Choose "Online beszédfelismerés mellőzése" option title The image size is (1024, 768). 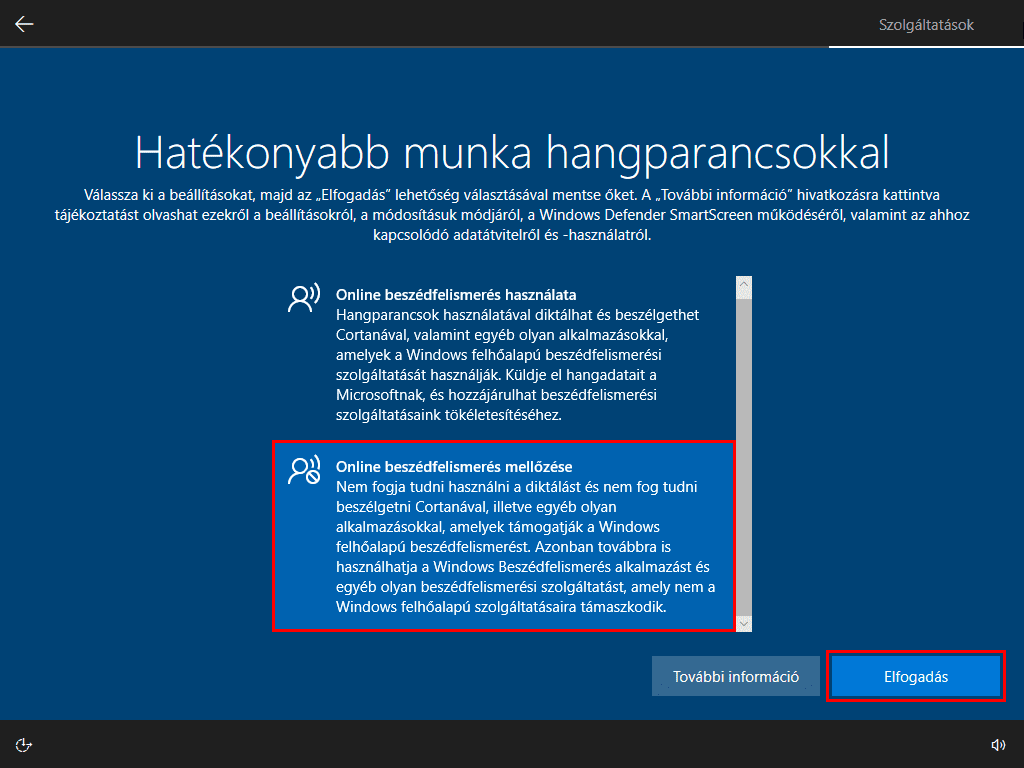(454, 467)
